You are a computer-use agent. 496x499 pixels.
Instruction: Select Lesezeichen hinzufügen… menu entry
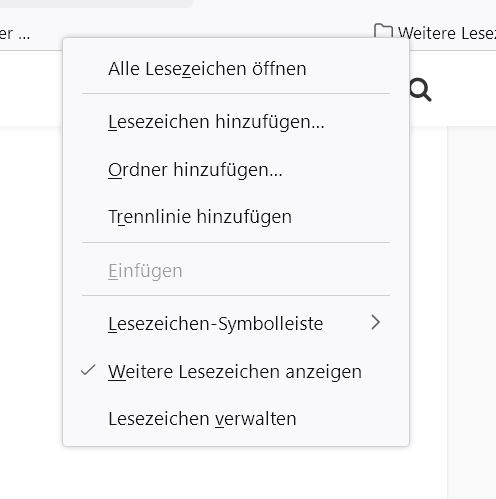pyautogui.click(x=236, y=122)
